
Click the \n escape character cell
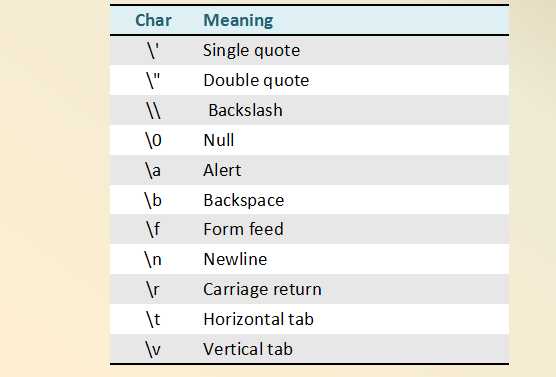(153, 260)
